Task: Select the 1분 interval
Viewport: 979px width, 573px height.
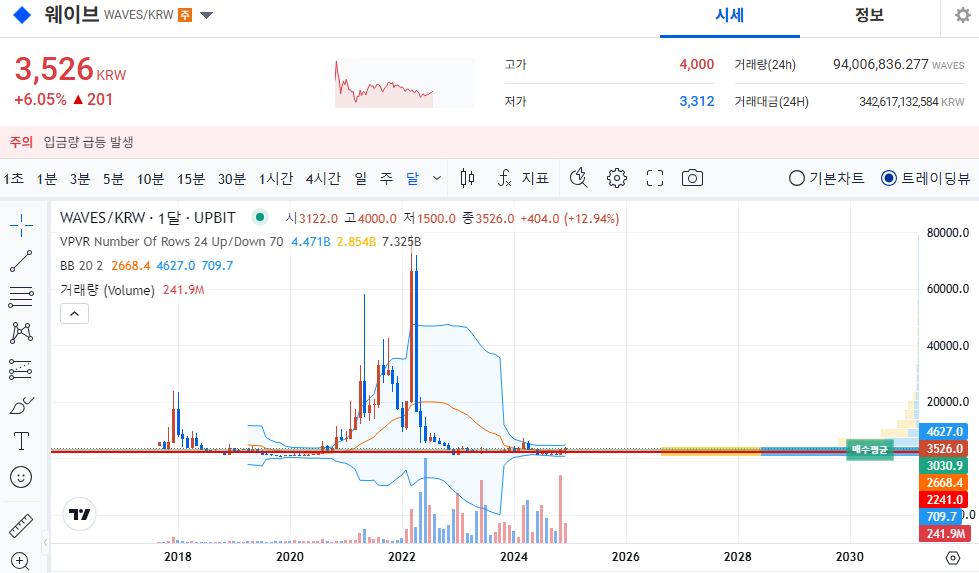Action: pyautogui.click(x=47, y=179)
